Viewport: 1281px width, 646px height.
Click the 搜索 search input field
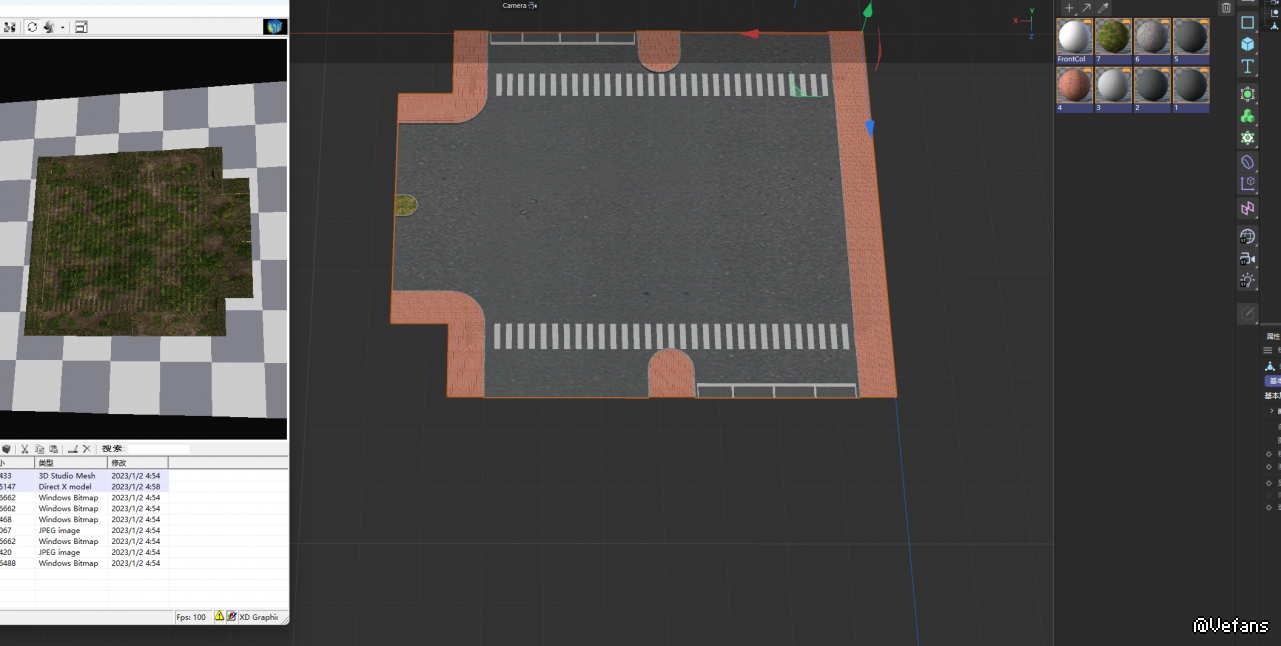click(x=158, y=450)
